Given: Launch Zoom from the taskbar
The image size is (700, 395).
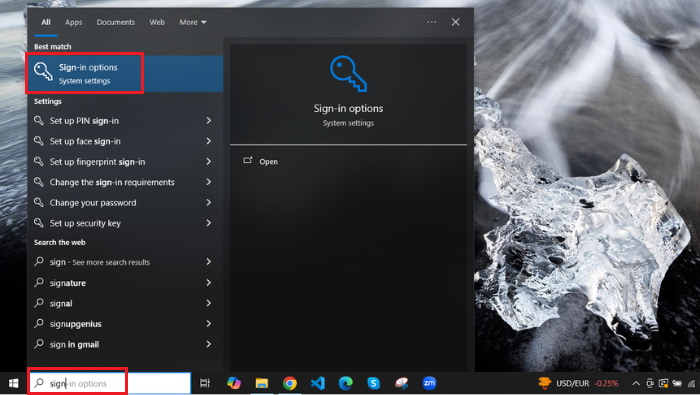Looking at the screenshot, I should [429, 383].
